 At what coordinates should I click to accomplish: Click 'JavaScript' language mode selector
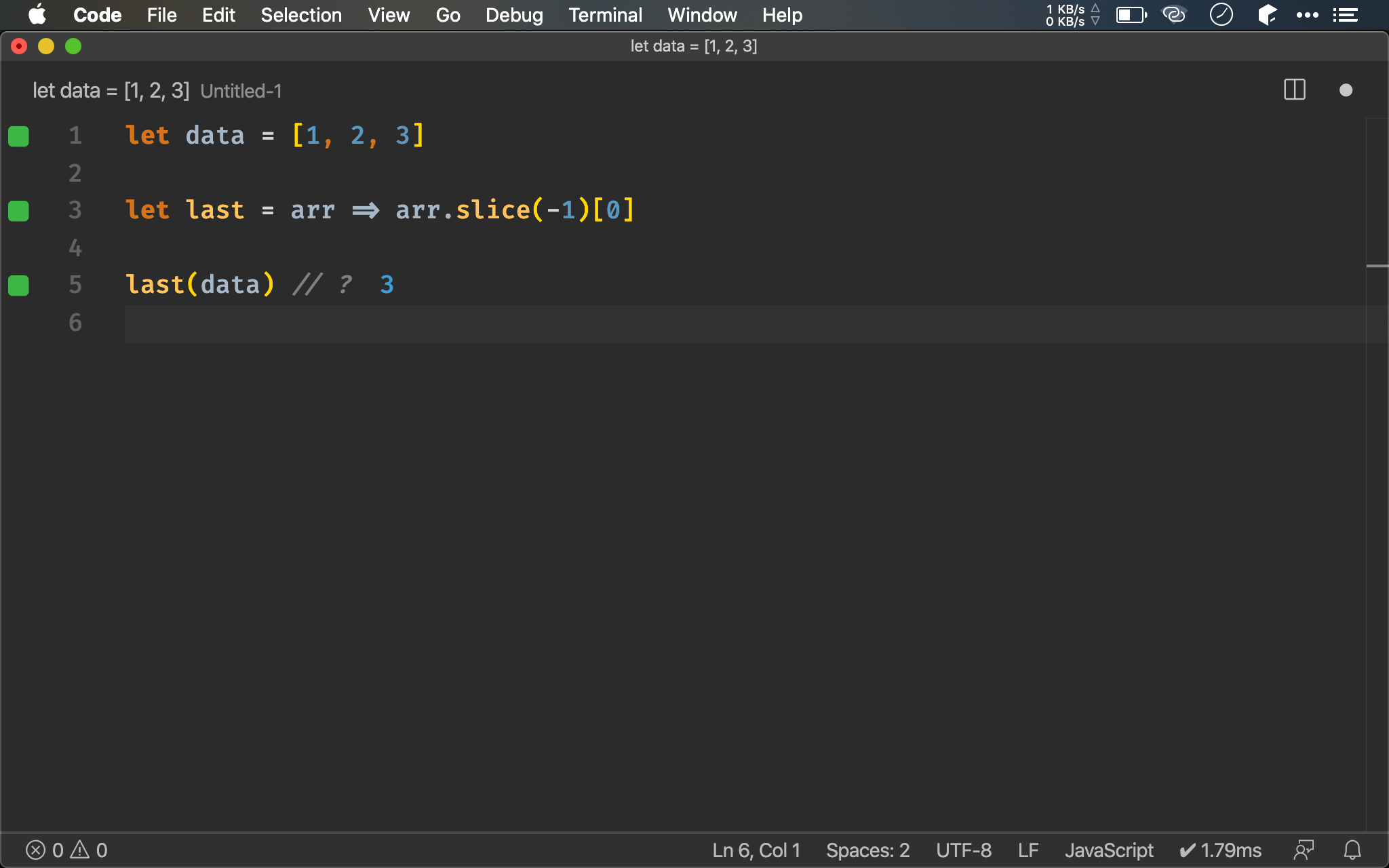1109,850
